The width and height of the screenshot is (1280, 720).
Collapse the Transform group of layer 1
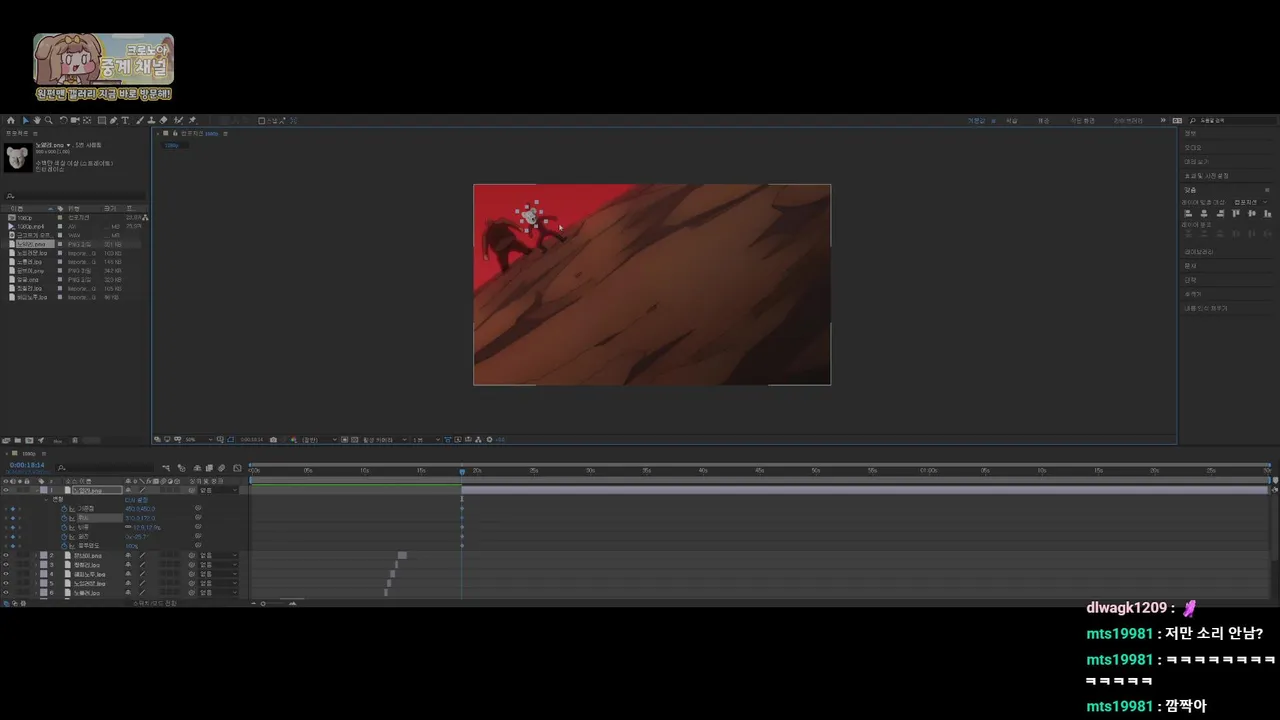tap(46, 500)
